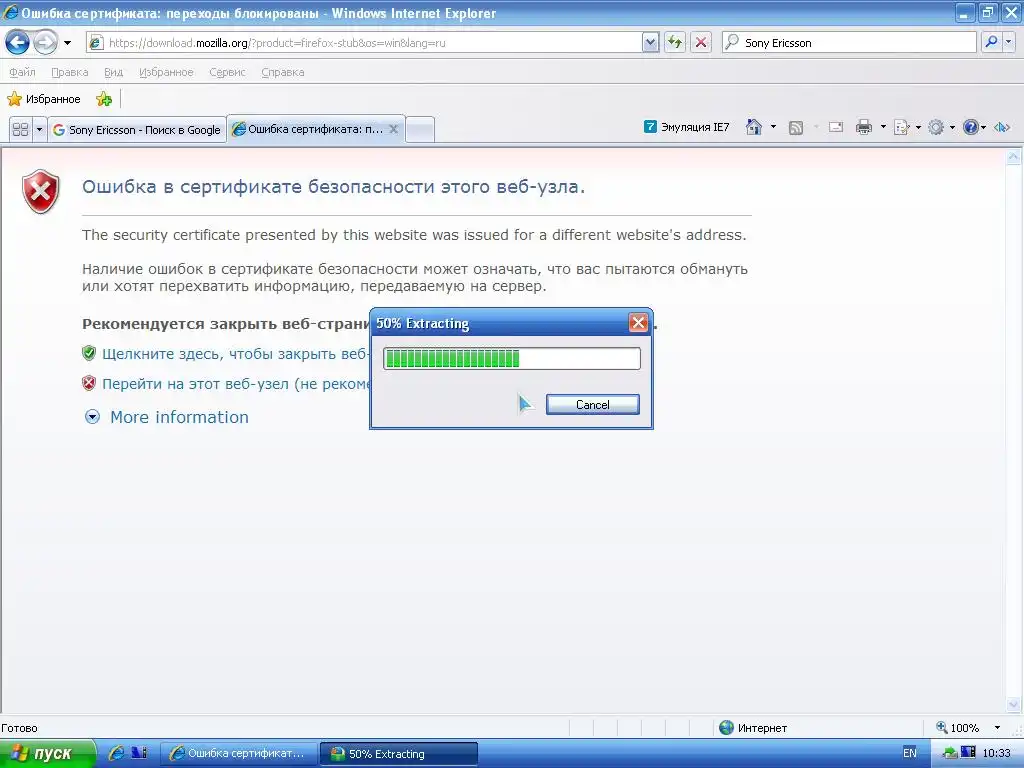Launch Internet Explorer from quick launch

click(116, 753)
